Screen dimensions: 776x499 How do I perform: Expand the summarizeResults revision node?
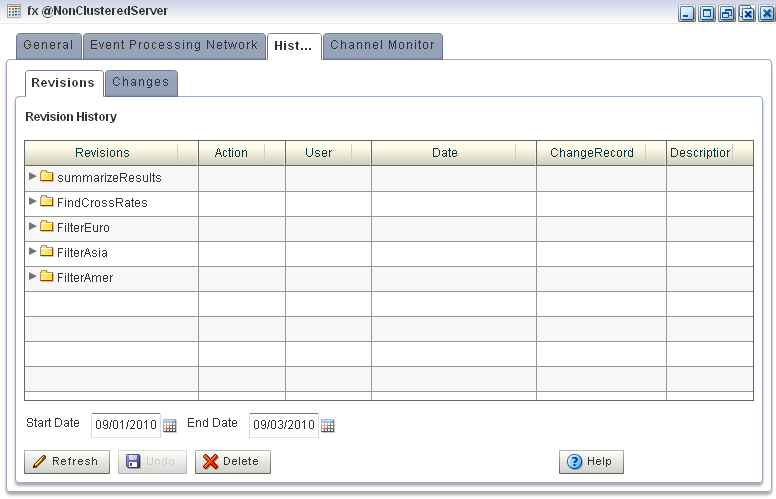click(x=33, y=177)
